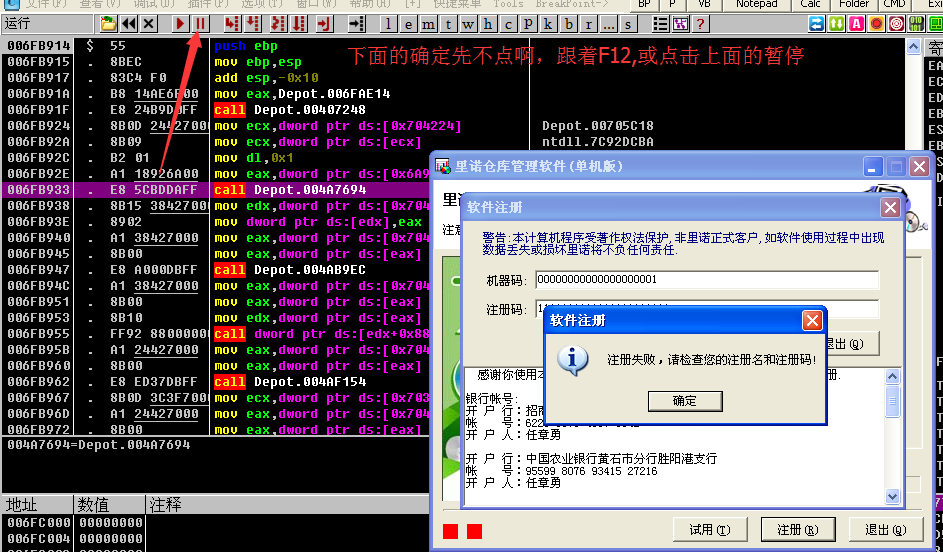Show Windows with 'w' button
Image resolution: width=943 pixels, height=552 pixels.
tap(468, 24)
